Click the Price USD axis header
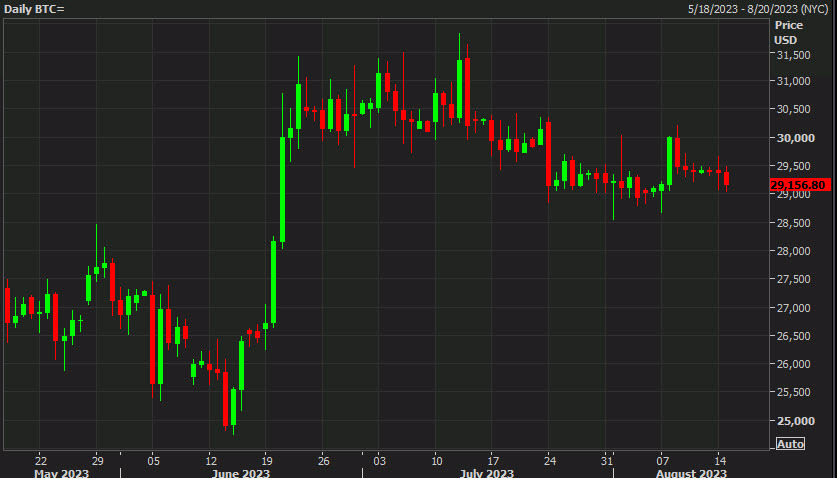This screenshot has height=478, width=837. click(x=788, y=33)
